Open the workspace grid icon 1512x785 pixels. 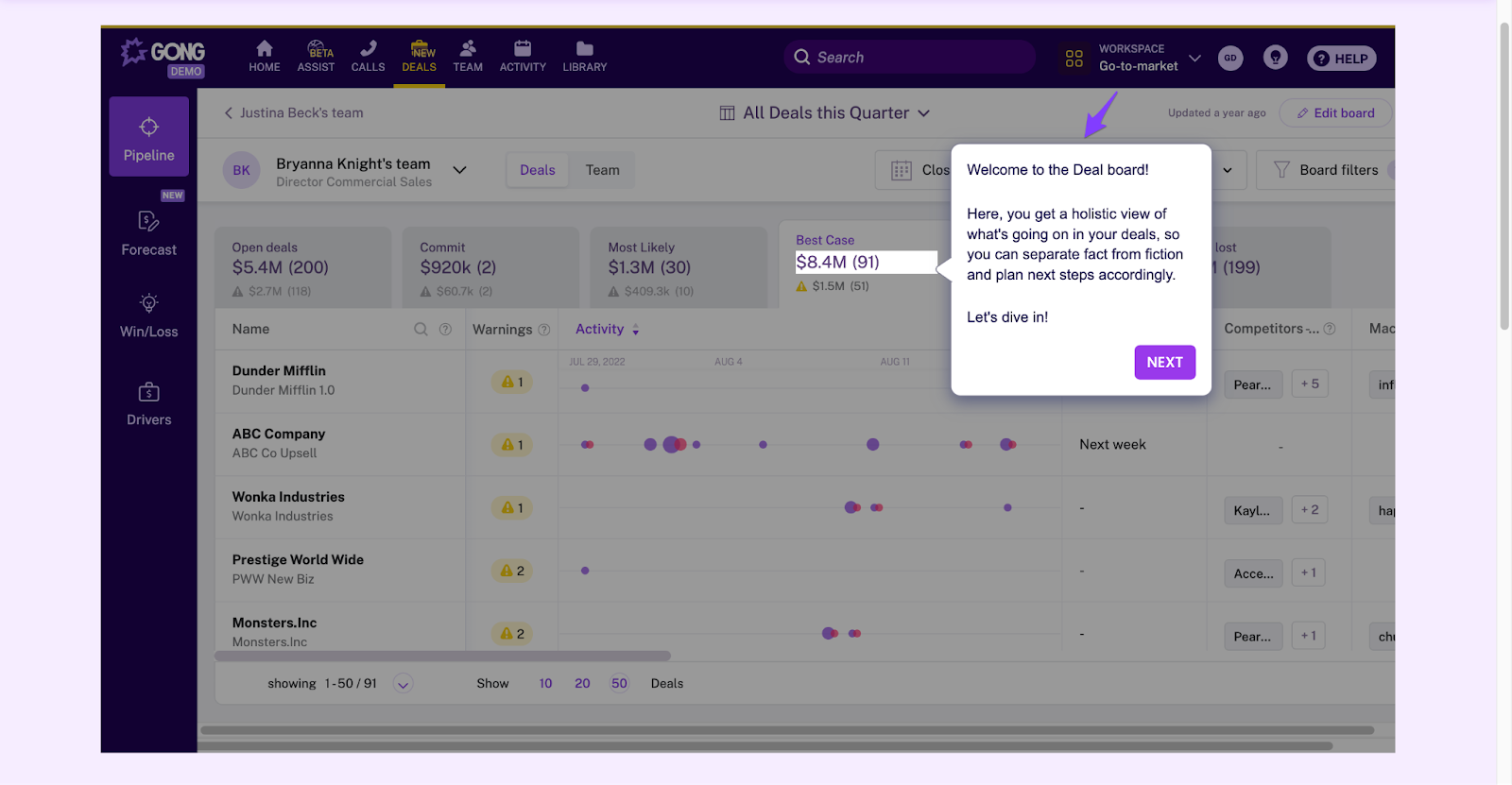(x=1074, y=59)
